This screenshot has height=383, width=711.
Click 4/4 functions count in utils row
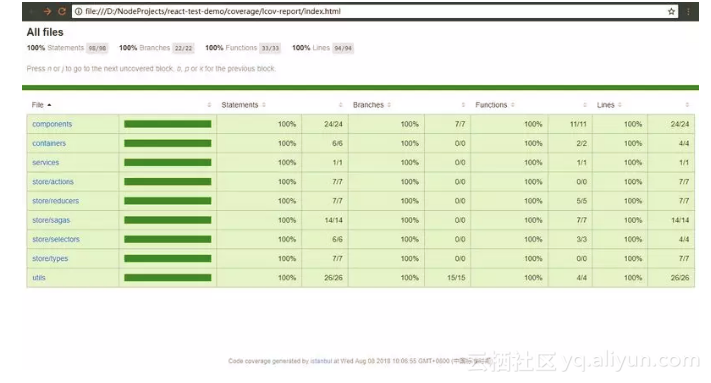tap(582, 278)
